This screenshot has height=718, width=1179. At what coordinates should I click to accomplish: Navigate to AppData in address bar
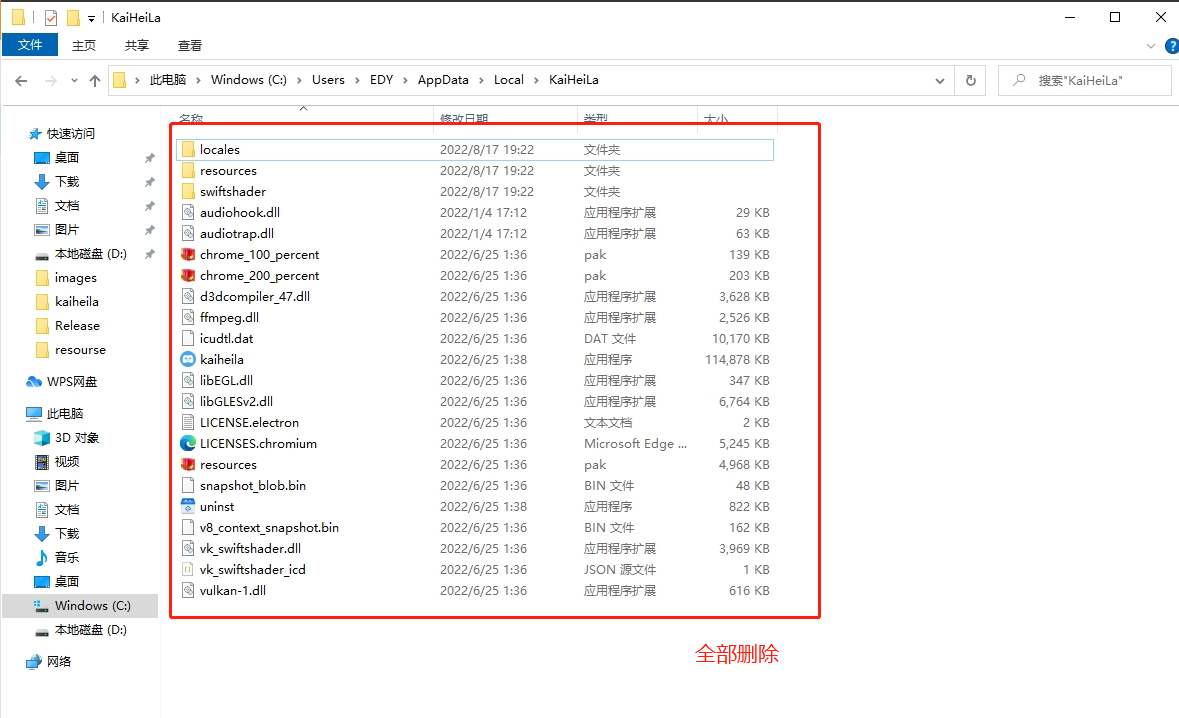point(443,80)
